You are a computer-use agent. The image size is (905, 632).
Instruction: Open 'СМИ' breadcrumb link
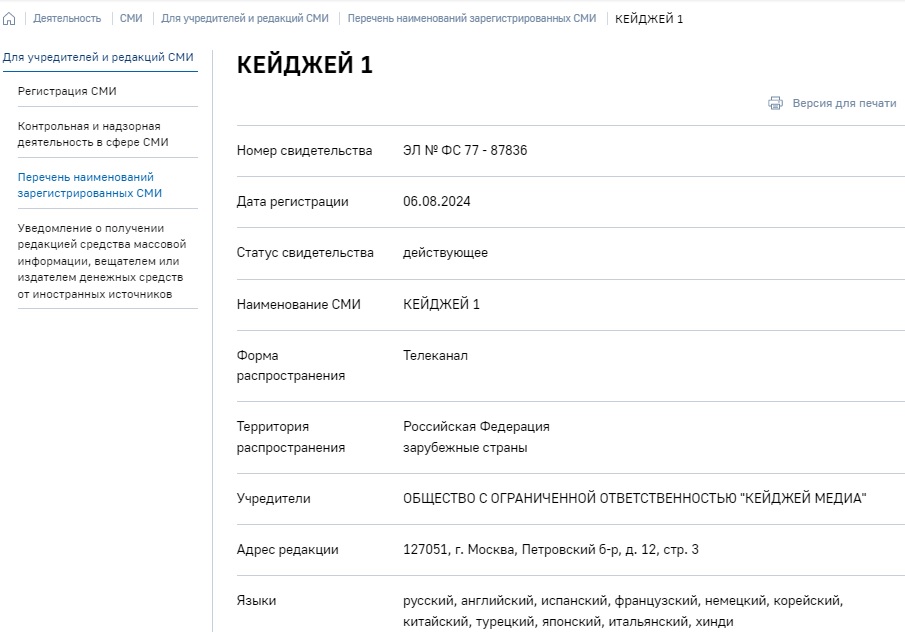pyautogui.click(x=131, y=18)
